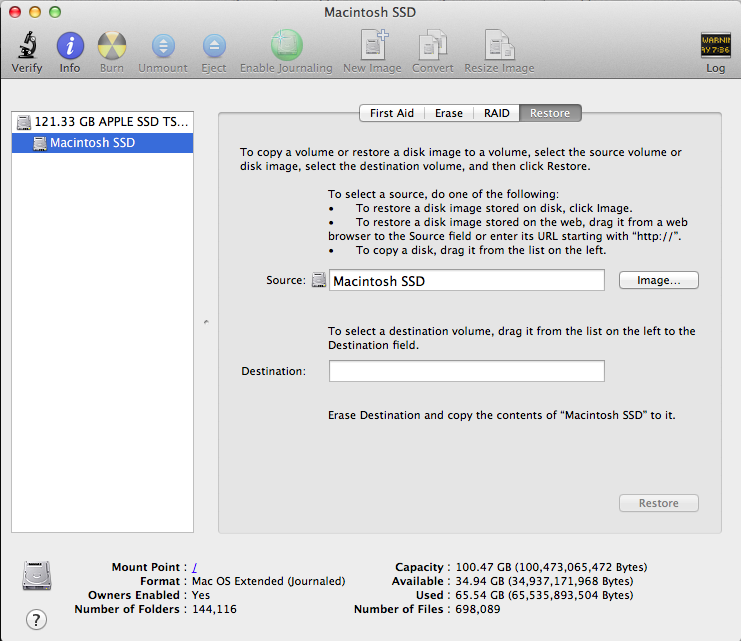Open the Log viewer icon
This screenshot has height=641, width=741.
pyautogui.click(x=715, y=45)
